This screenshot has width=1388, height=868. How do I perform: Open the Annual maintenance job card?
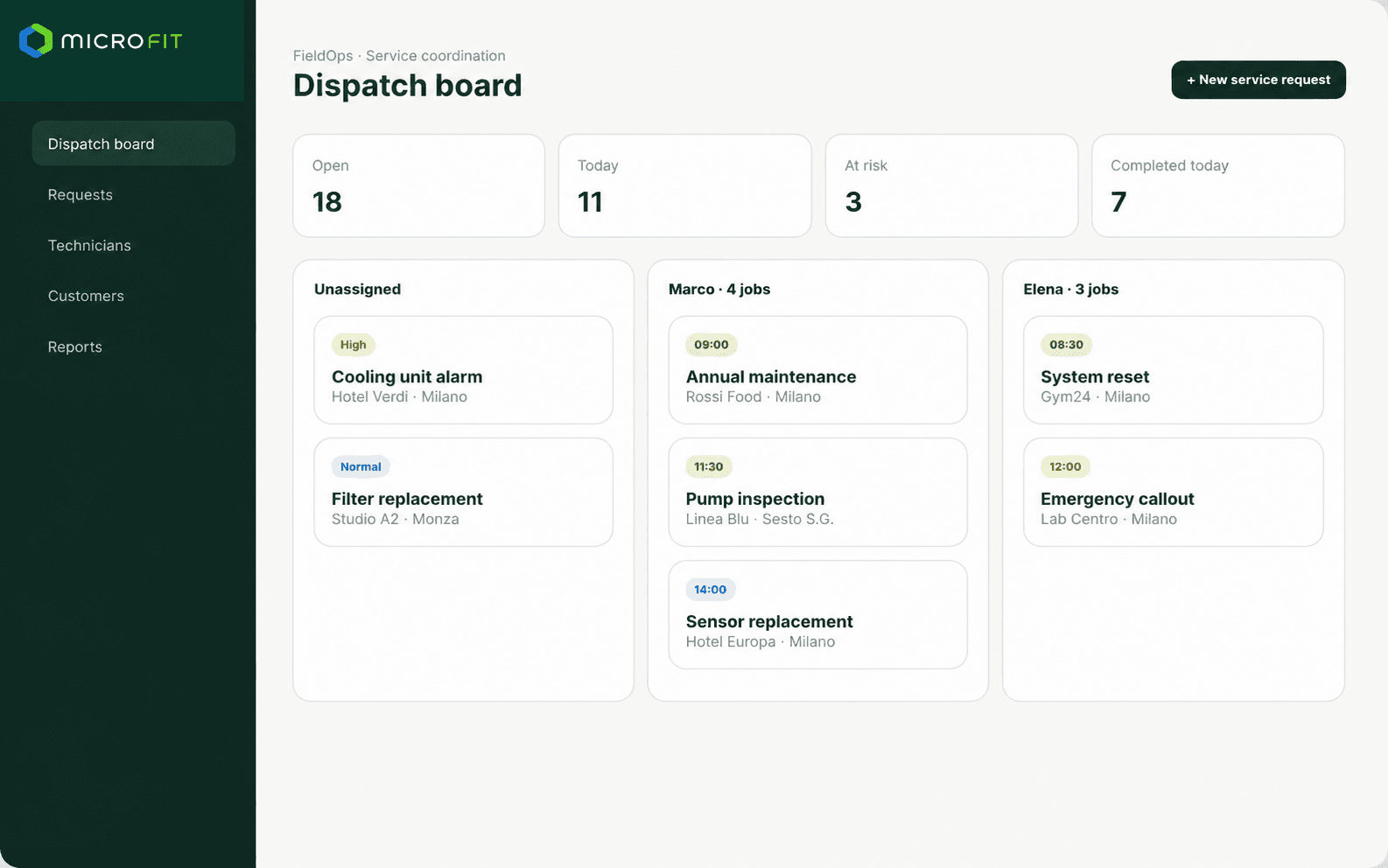817,370
